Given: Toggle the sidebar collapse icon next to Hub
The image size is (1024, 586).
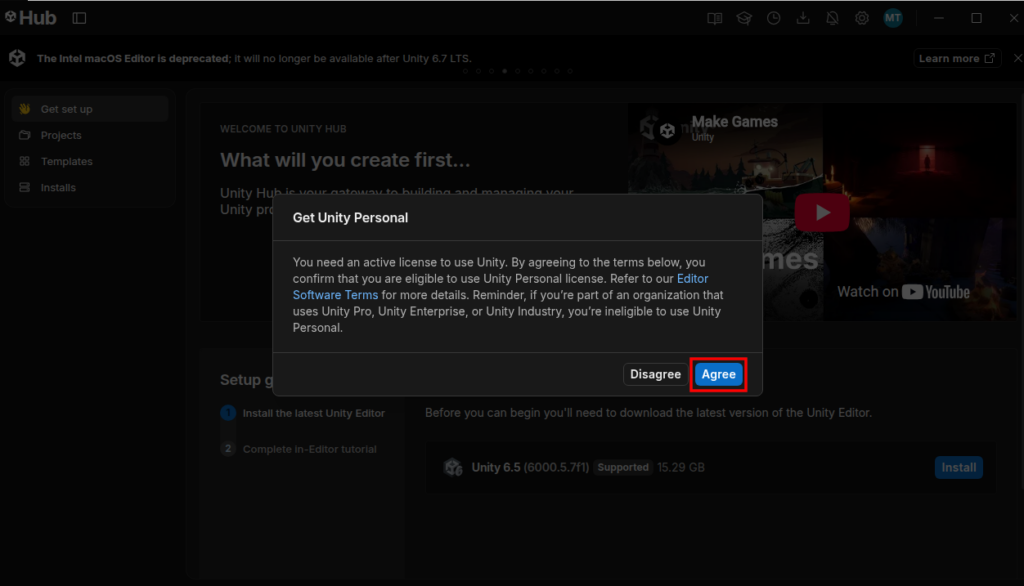Looking at the screenshot, I should coord(79,18).
